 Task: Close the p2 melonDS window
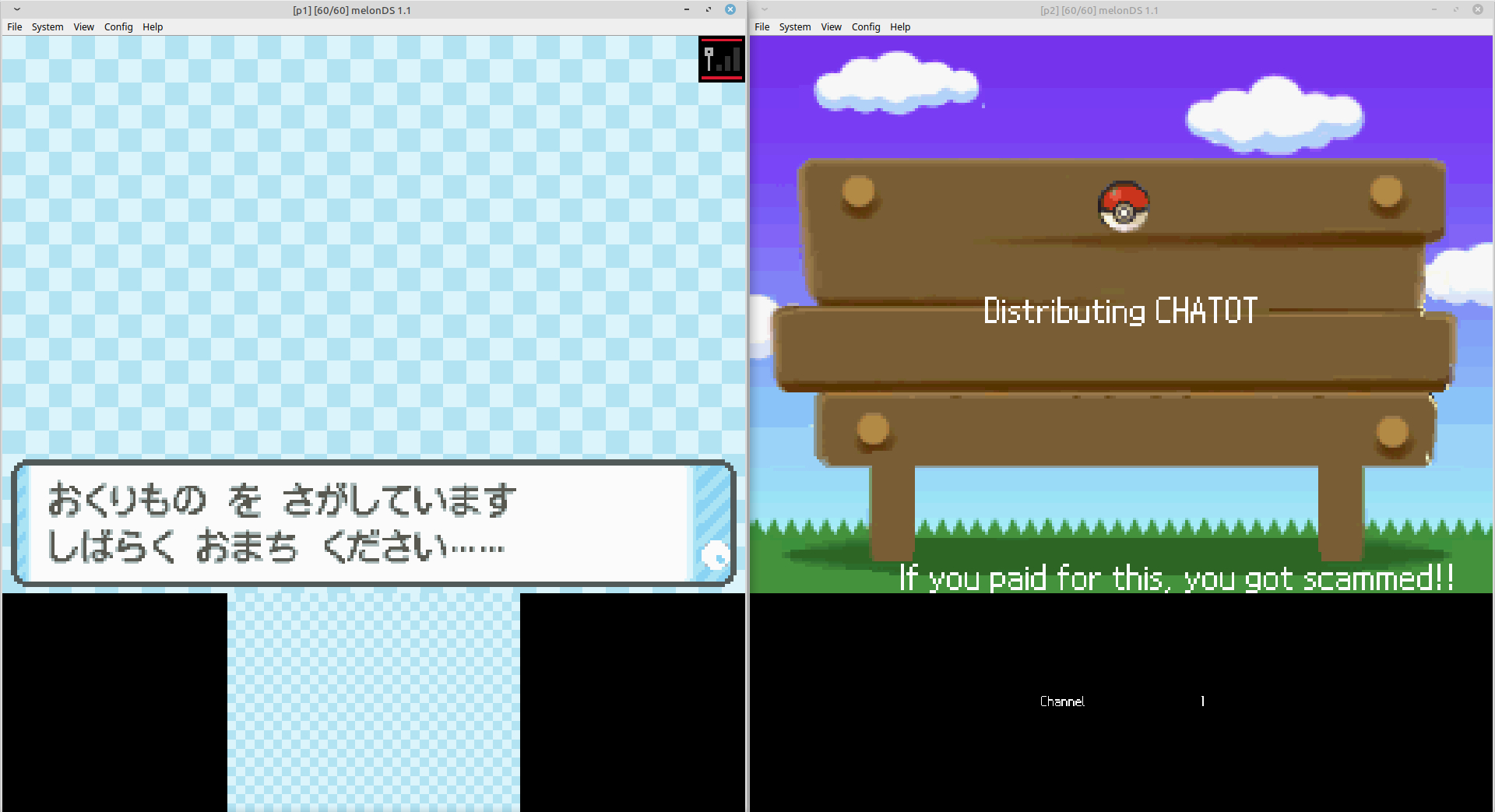(1478, 9)
